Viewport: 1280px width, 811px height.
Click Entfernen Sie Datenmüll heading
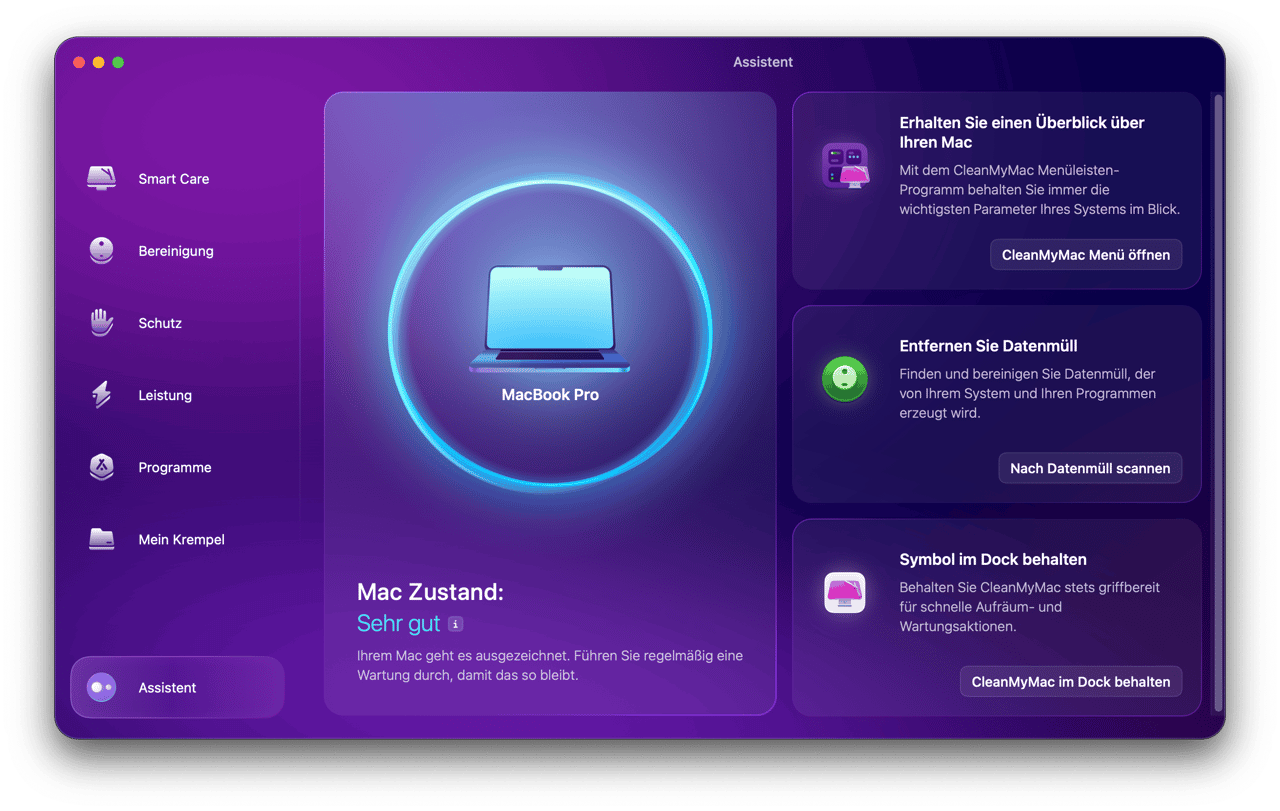tap(988, 346)
